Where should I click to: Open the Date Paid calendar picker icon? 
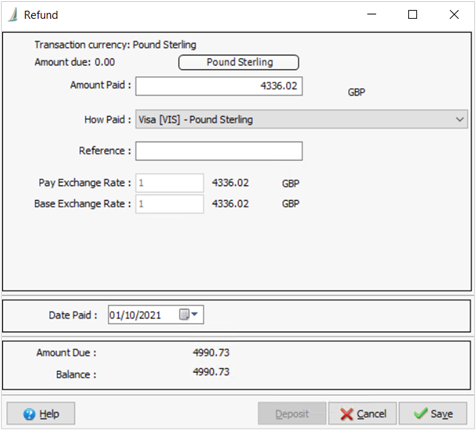click(184, 314)
